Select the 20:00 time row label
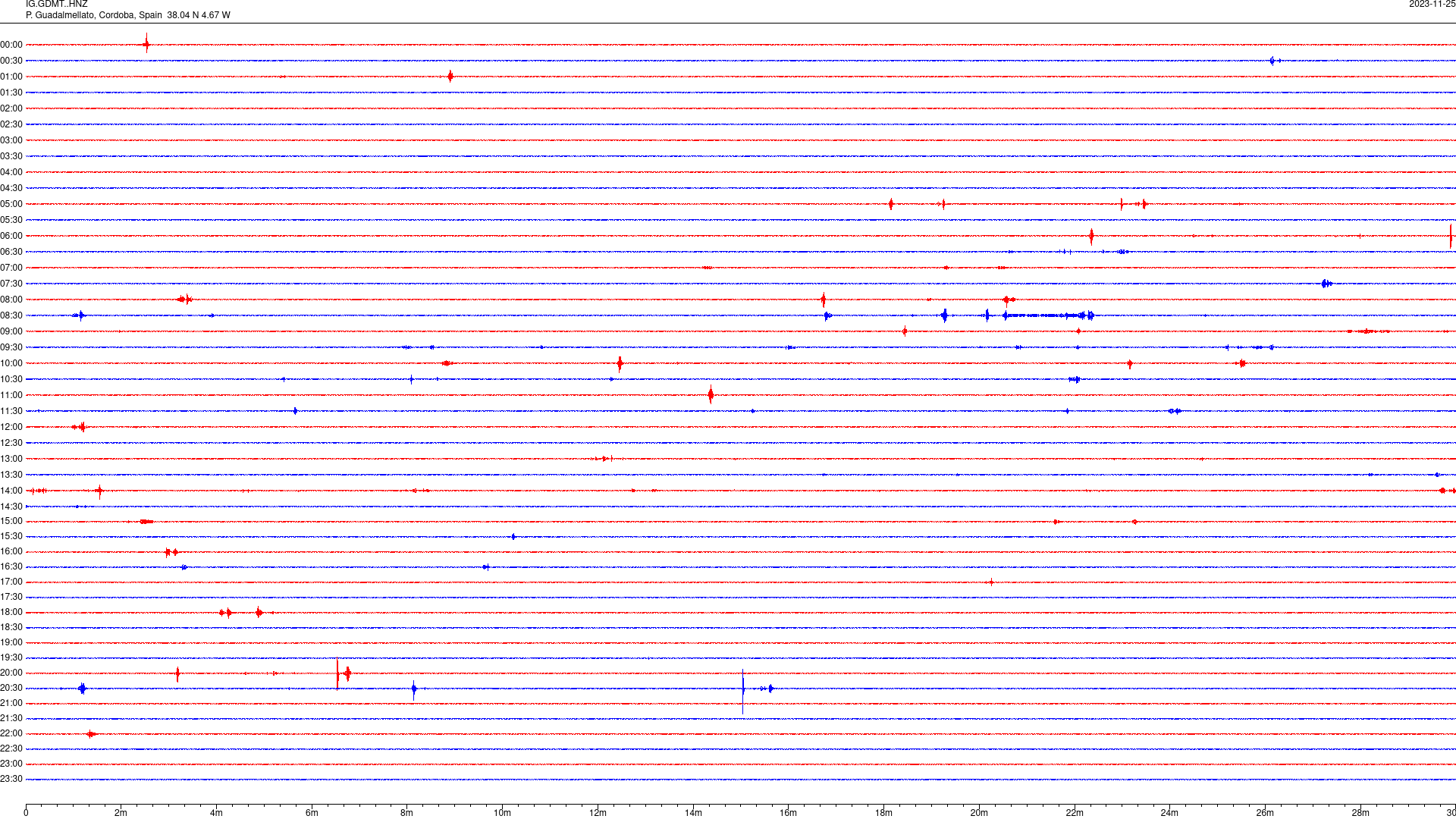Image resolution: width=1456 pixels, height=819 pixels. (x=11, y=673)
